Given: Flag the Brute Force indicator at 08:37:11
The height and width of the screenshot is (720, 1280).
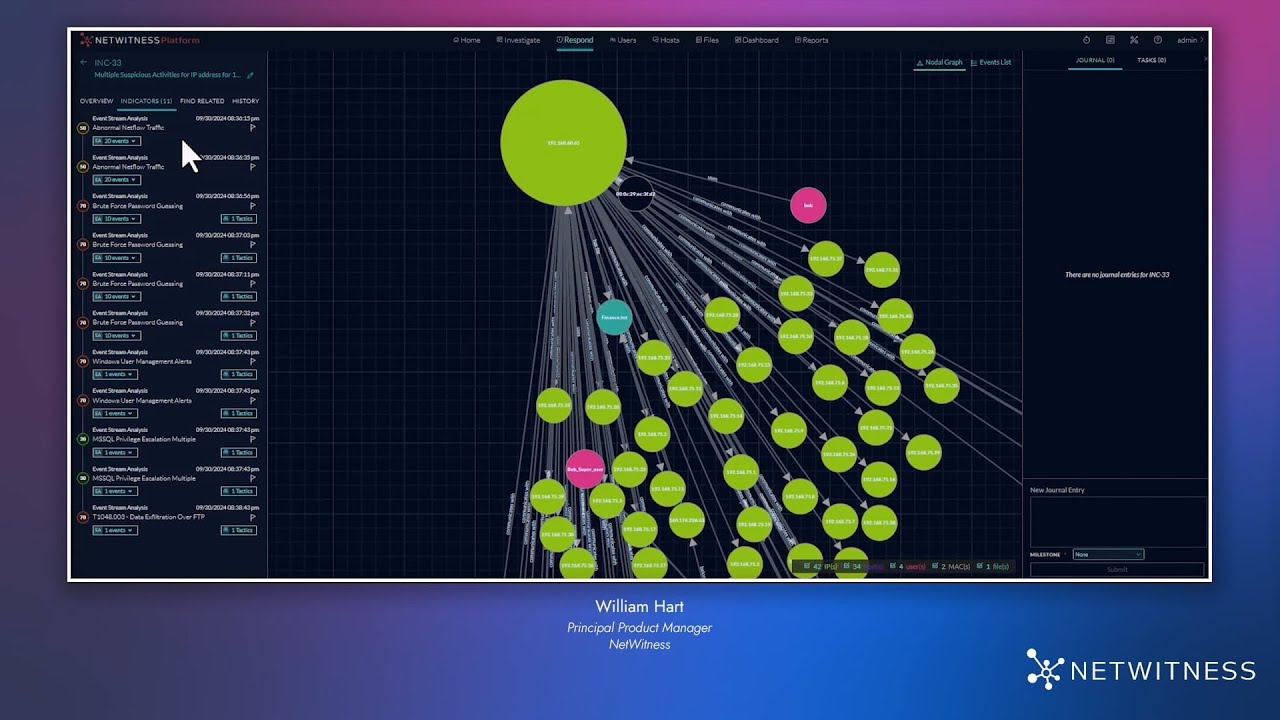Looking at the screenshot, I should (x=252, y=283).
